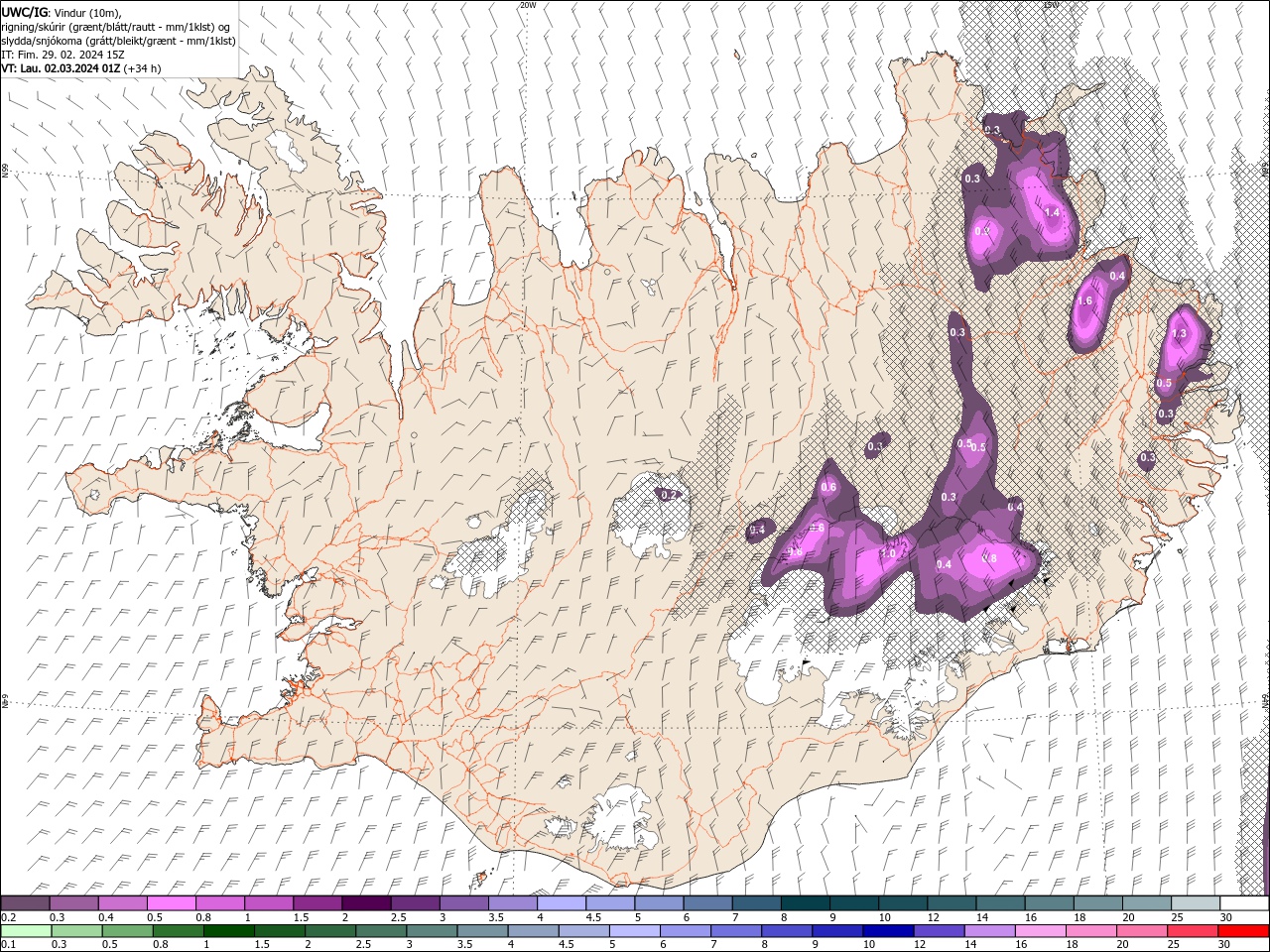Click the 1.6 snowfall value on the map

[x=1084, y=301]
